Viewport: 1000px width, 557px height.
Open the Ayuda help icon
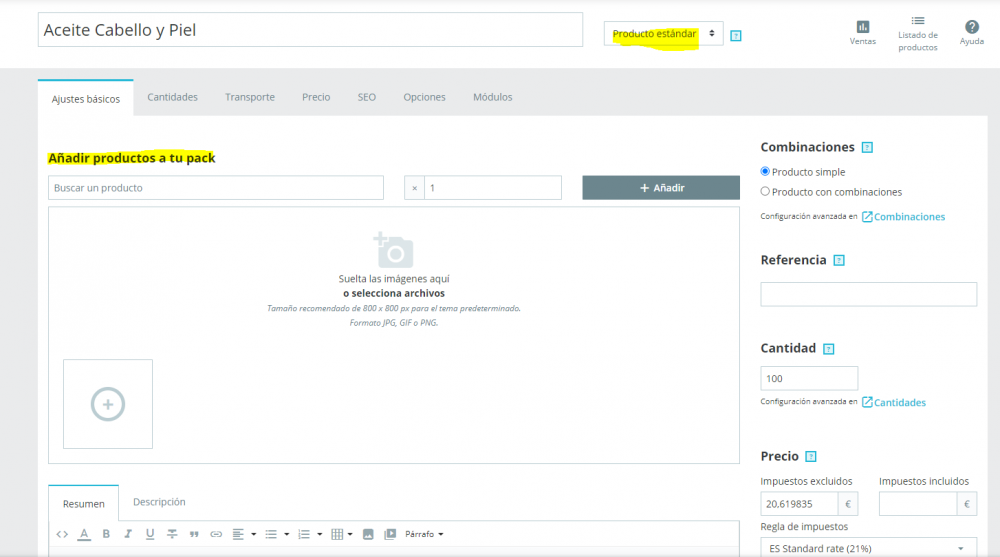[x=971, y=27]
